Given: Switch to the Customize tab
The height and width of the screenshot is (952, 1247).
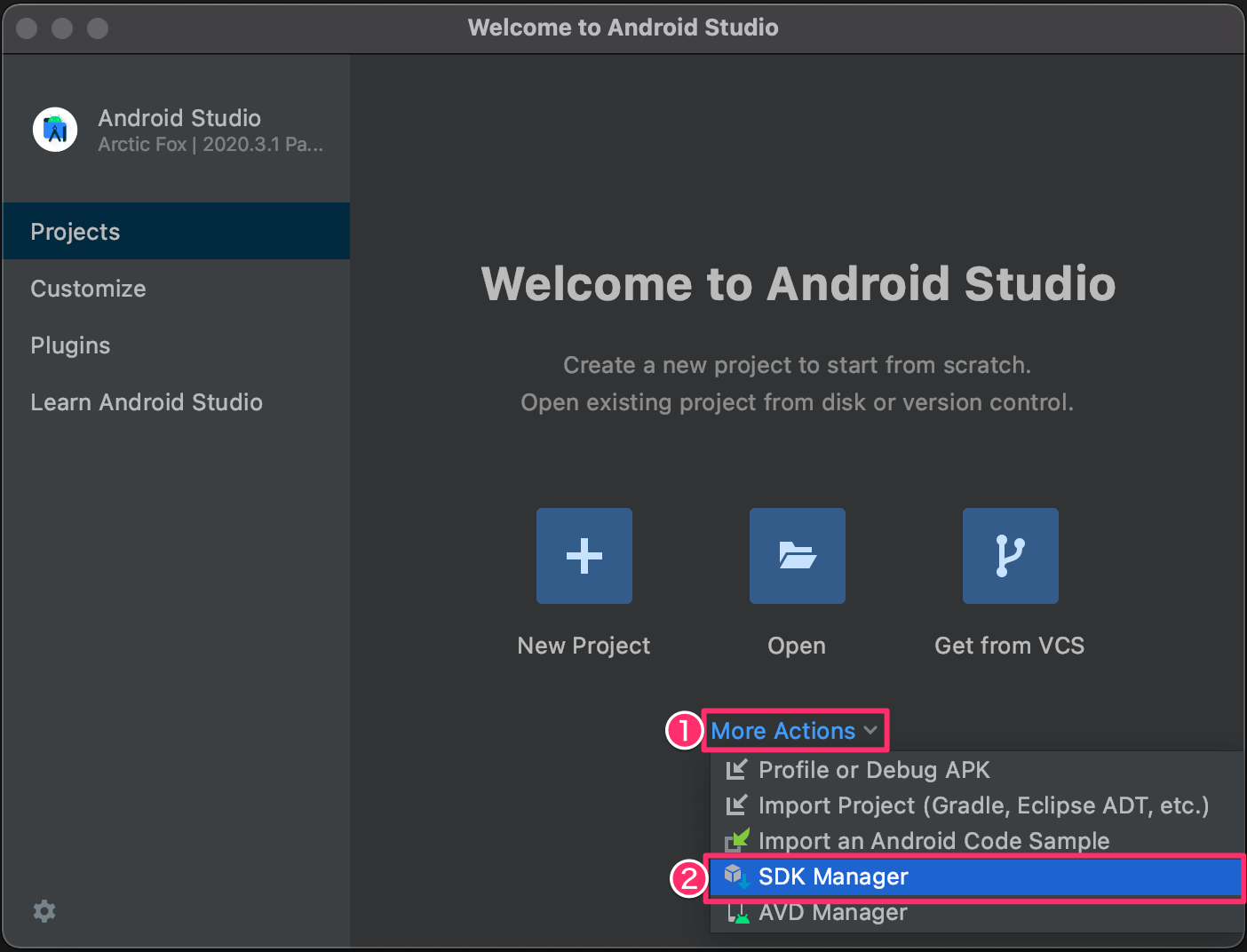Looking at the screenshot, I should 176,289.
